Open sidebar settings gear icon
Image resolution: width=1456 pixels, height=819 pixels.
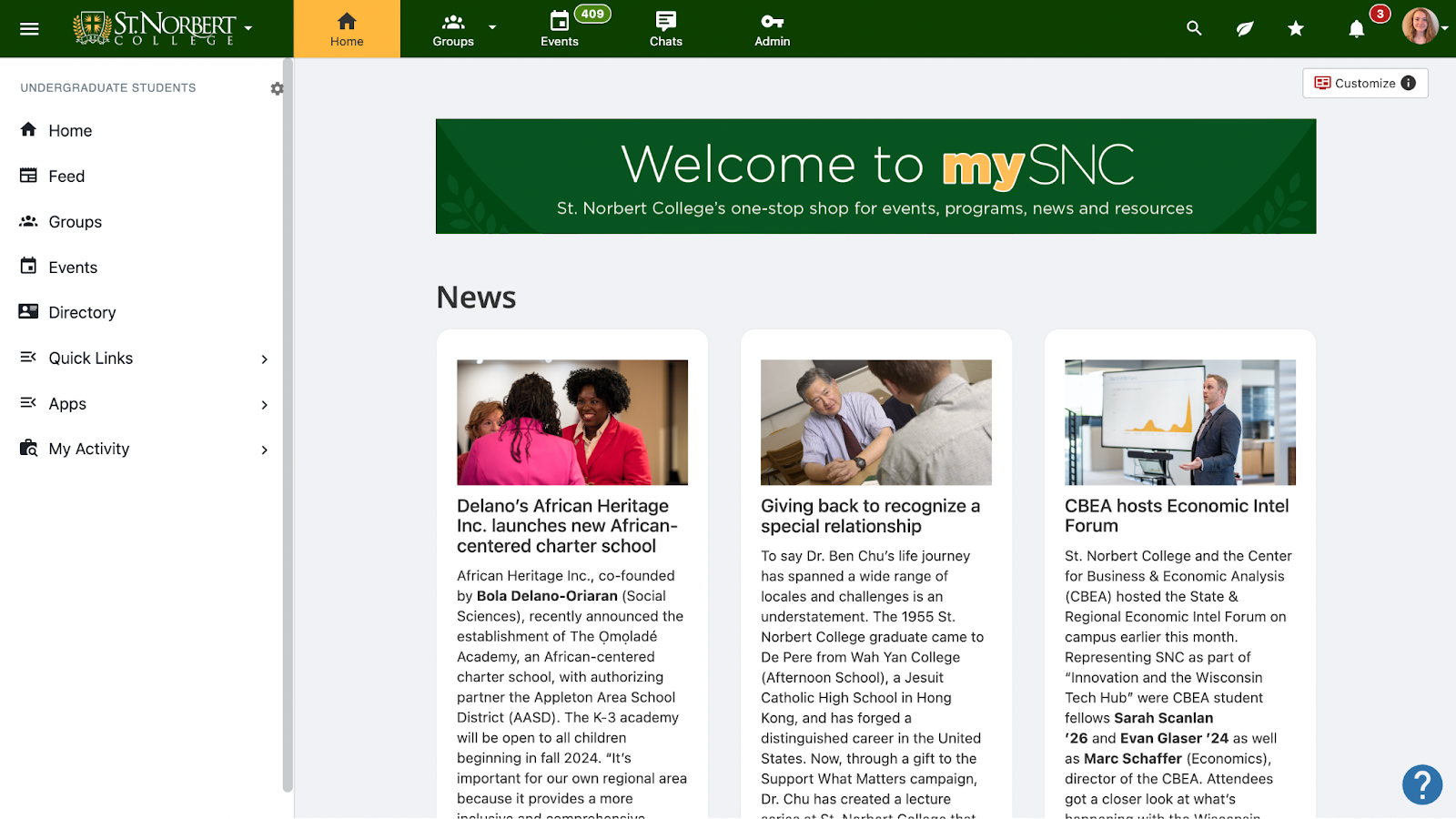click(x=277, y=88)
